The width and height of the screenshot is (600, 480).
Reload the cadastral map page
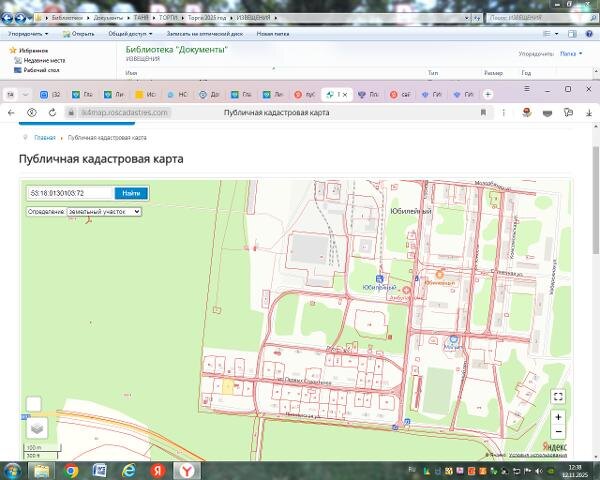tap(52, 113)
